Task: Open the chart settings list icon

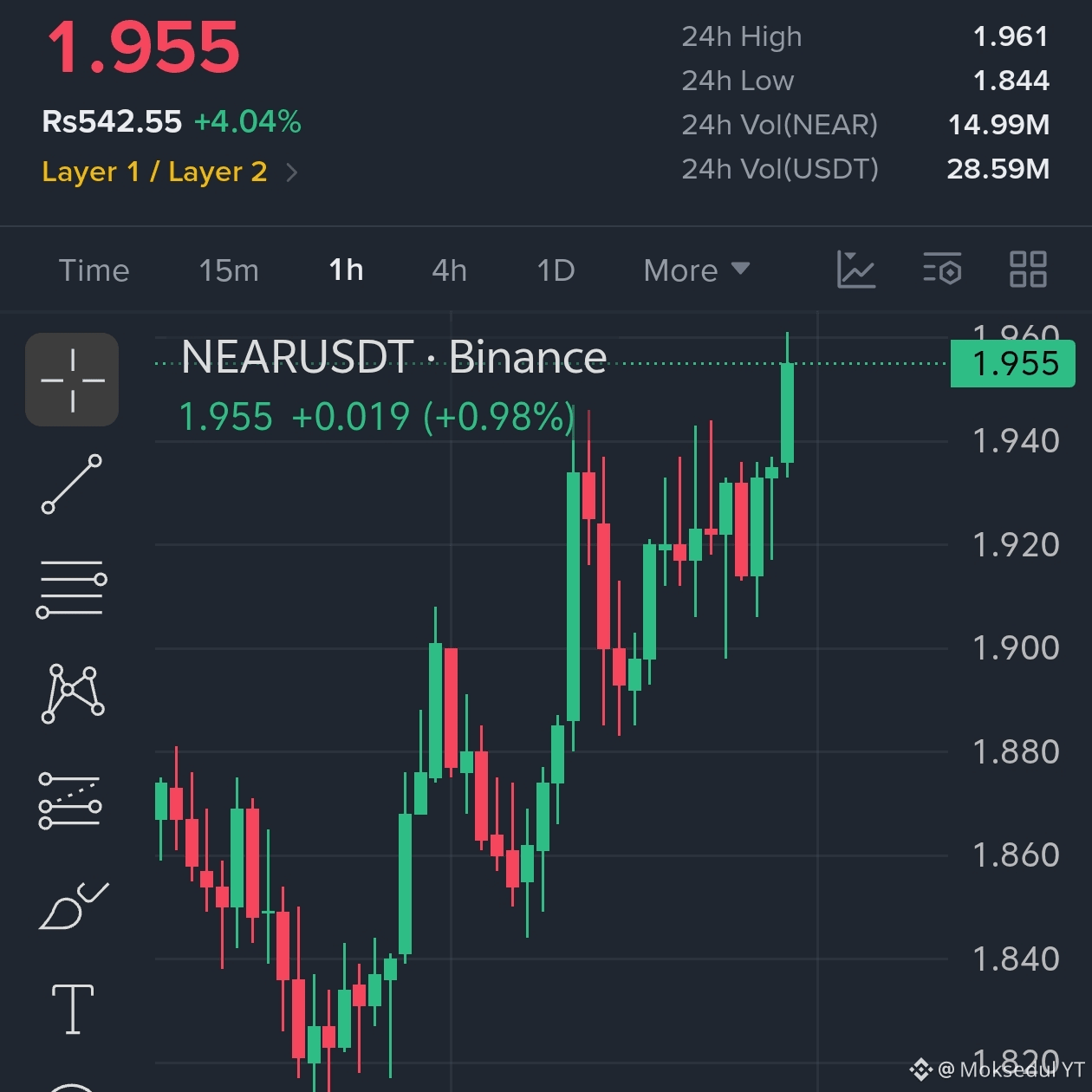Action: (x=942, y=270)
